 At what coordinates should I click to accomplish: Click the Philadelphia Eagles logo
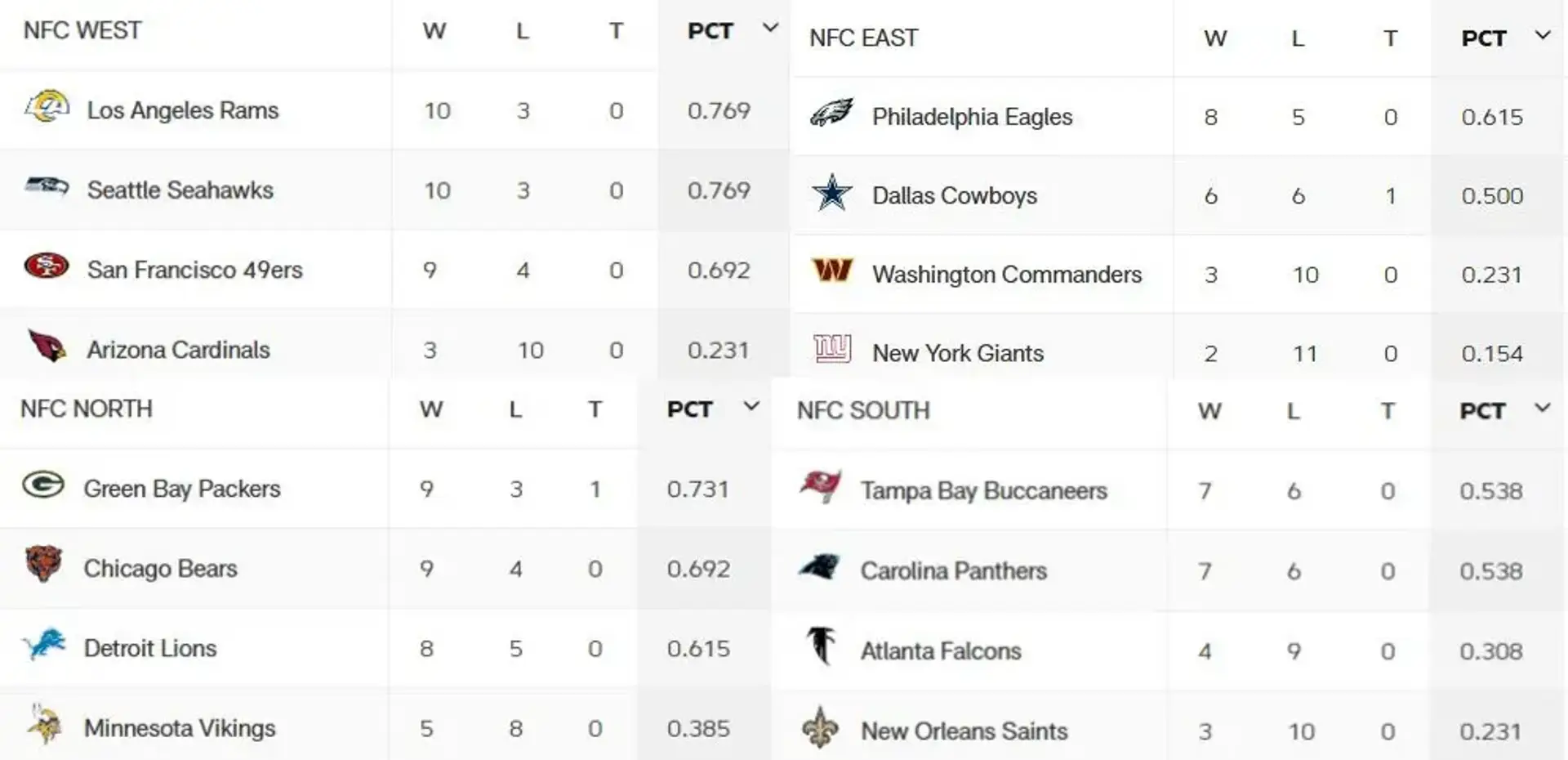(x=831, y=113)
